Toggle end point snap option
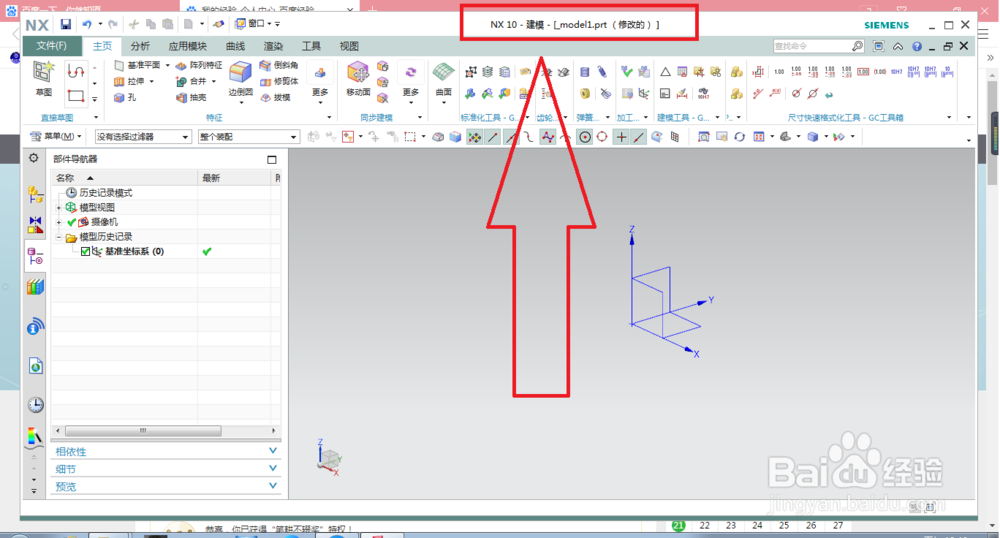1000x538 pixels. [492, 137]
